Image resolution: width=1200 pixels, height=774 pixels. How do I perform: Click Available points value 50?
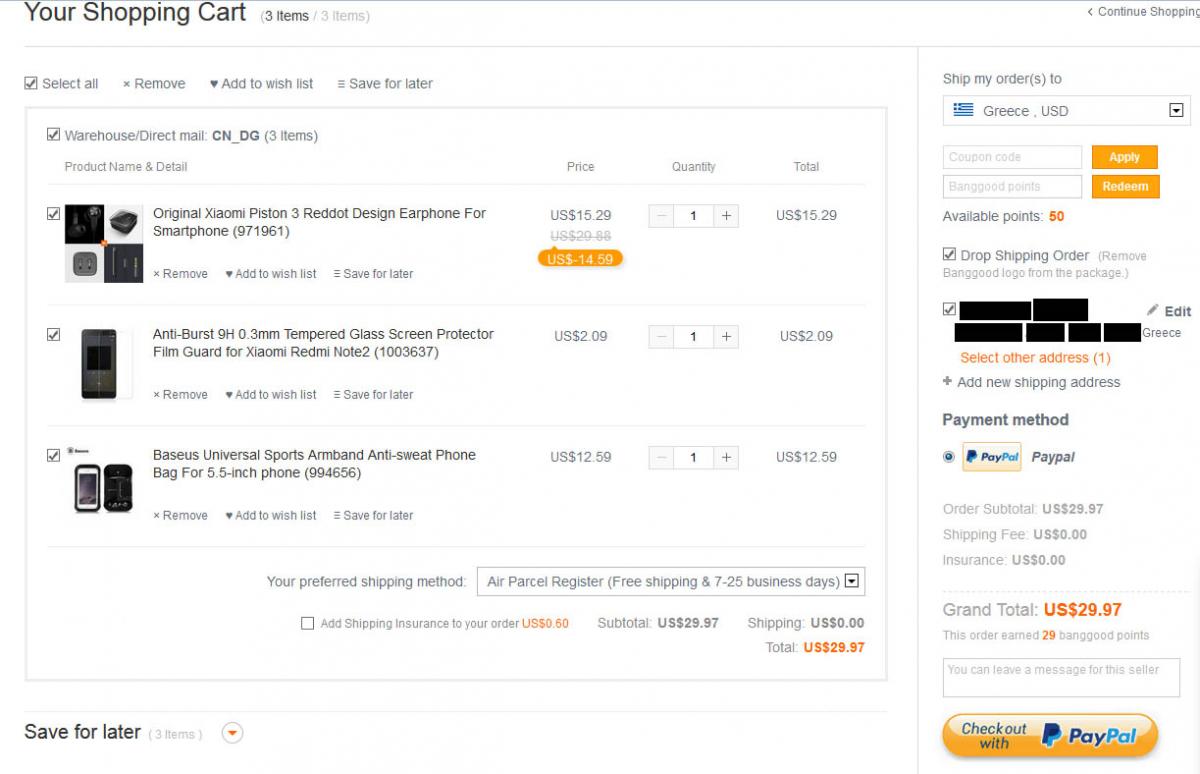1056,217
